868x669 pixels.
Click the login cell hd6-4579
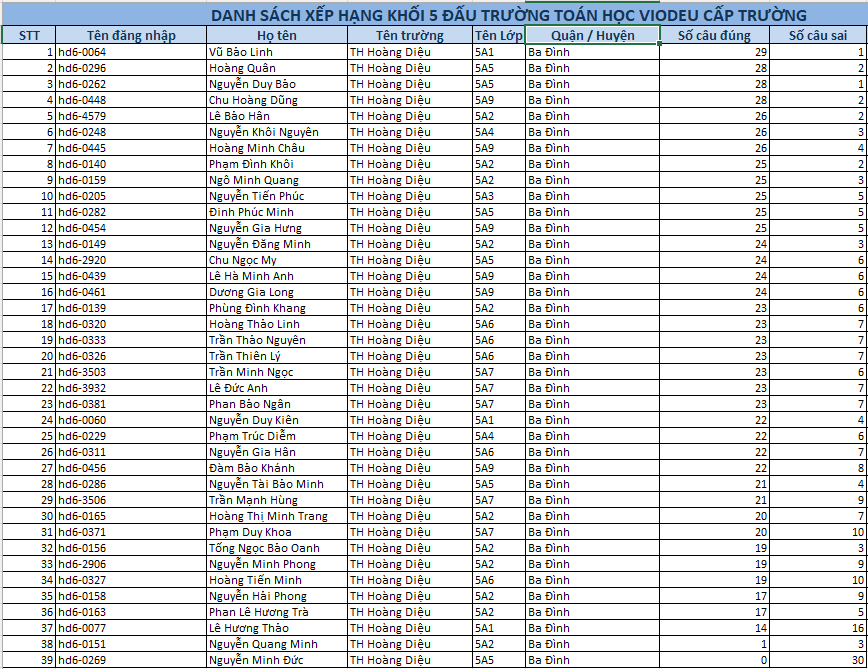[130, 116]
